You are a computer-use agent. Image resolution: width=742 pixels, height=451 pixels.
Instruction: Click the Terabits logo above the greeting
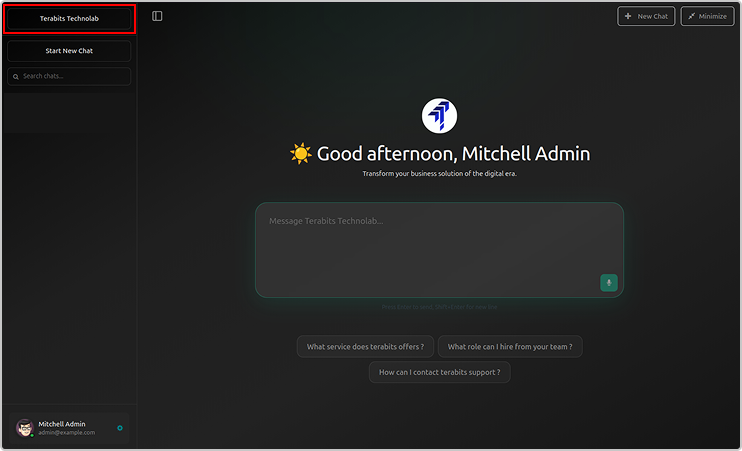[x=439, y=116]
